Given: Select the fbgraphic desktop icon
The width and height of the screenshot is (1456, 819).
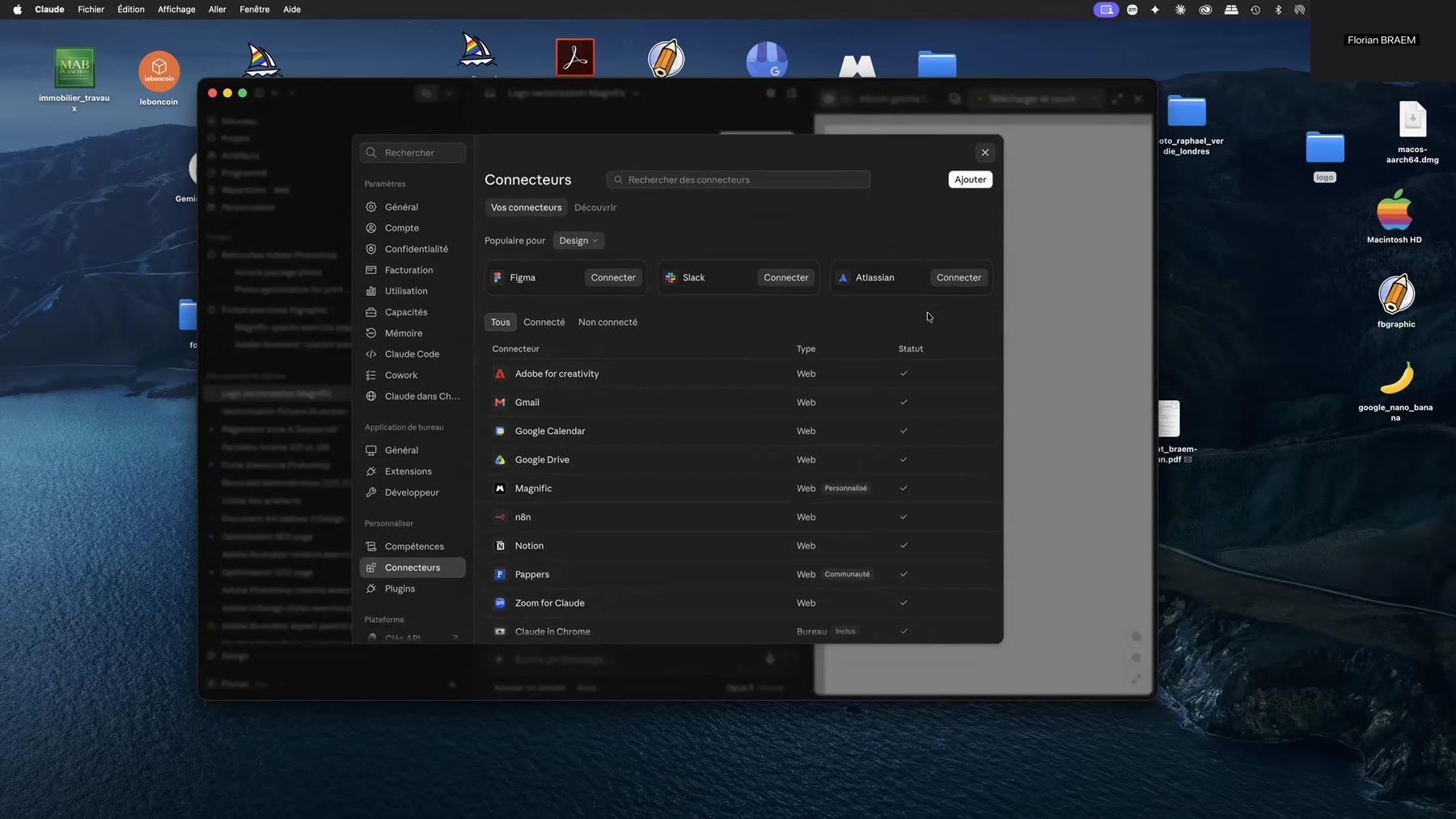Looking at the screenshot, I should click(1396, 301).
